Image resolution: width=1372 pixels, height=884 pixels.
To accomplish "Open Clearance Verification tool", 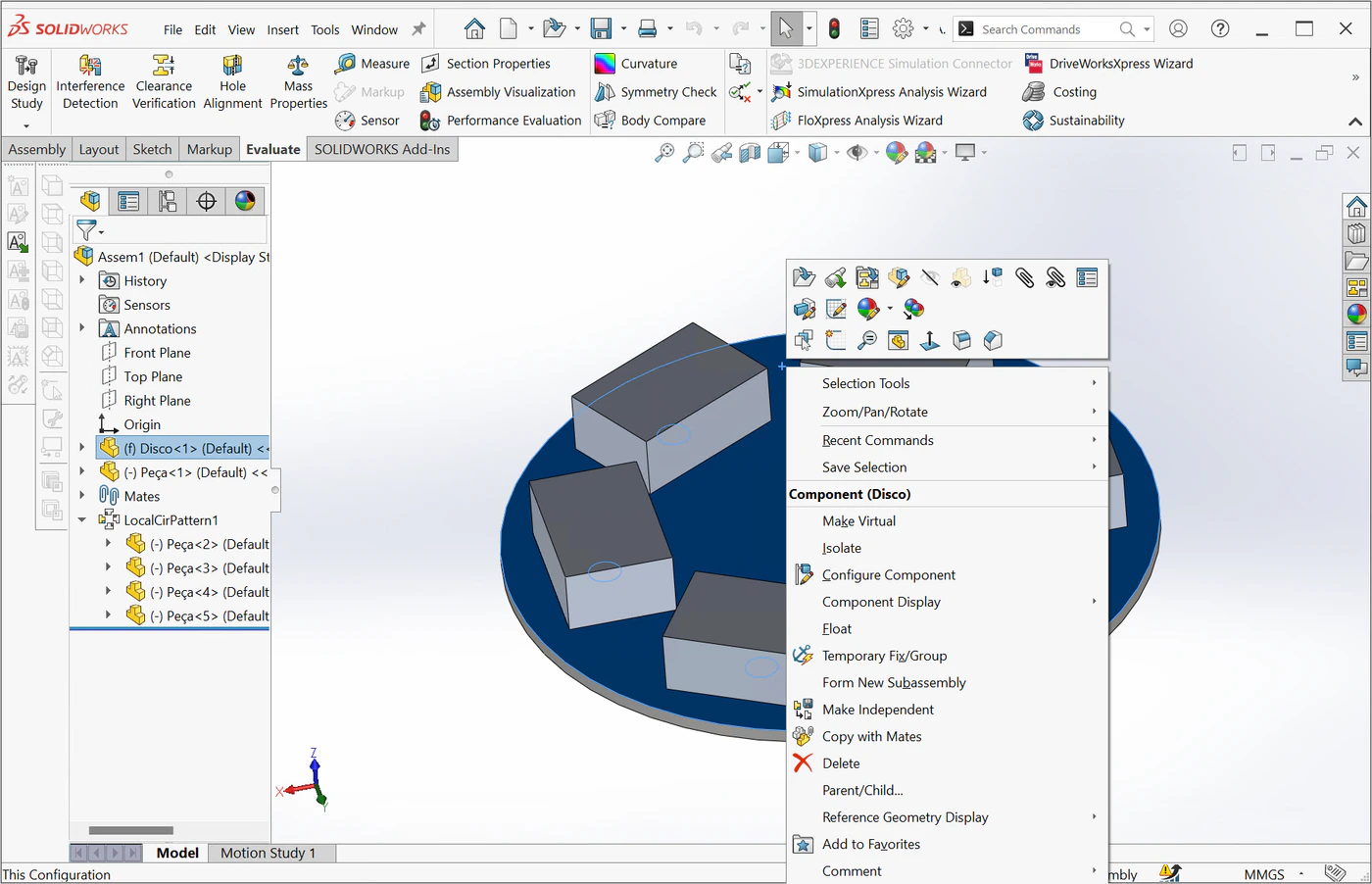I will pyautogui.click(x=164, y=82).
